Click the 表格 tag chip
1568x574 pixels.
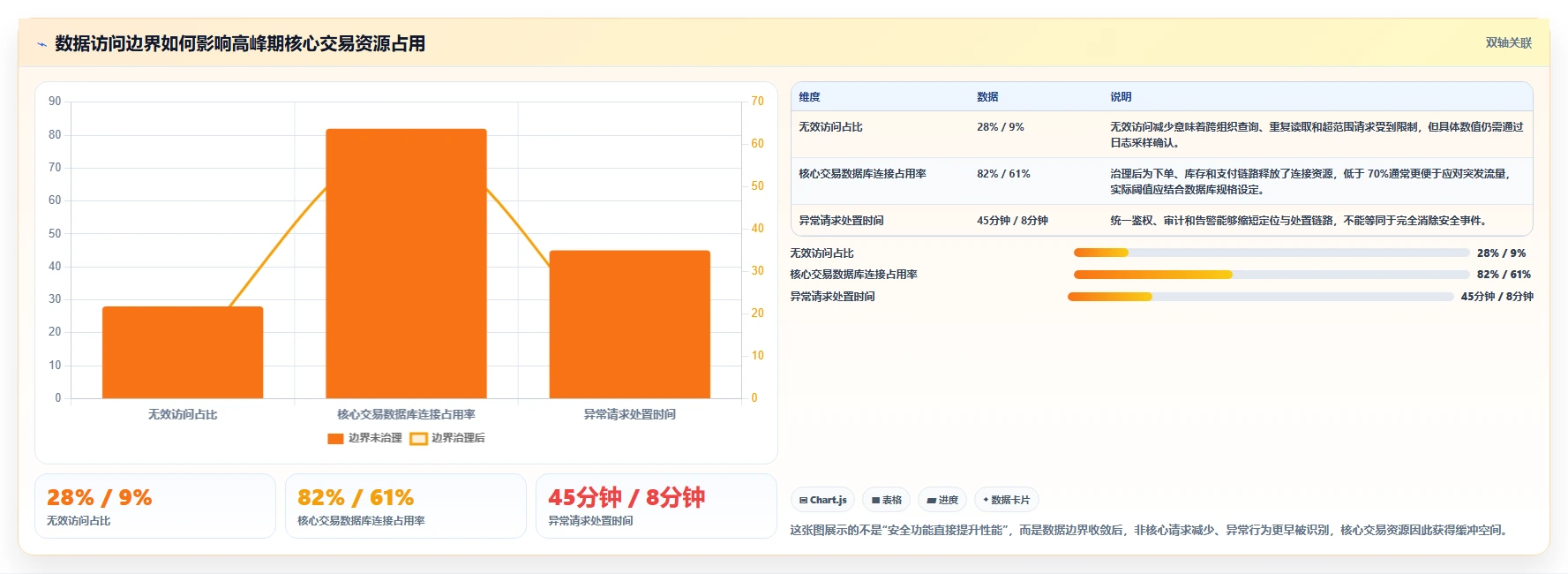tap(887, 500)
